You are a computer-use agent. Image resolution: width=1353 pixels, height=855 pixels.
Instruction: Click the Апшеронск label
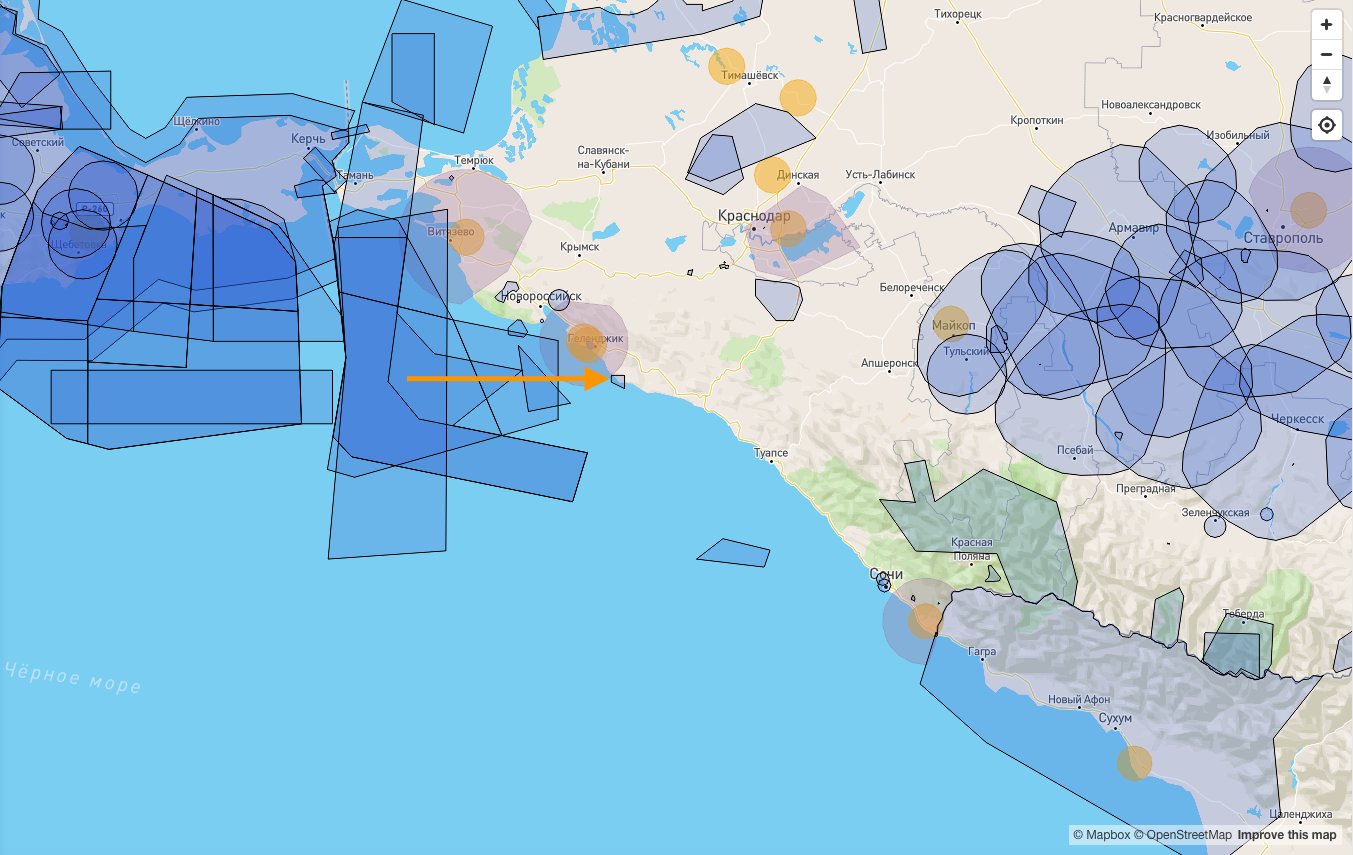click(x=889, y=363)
